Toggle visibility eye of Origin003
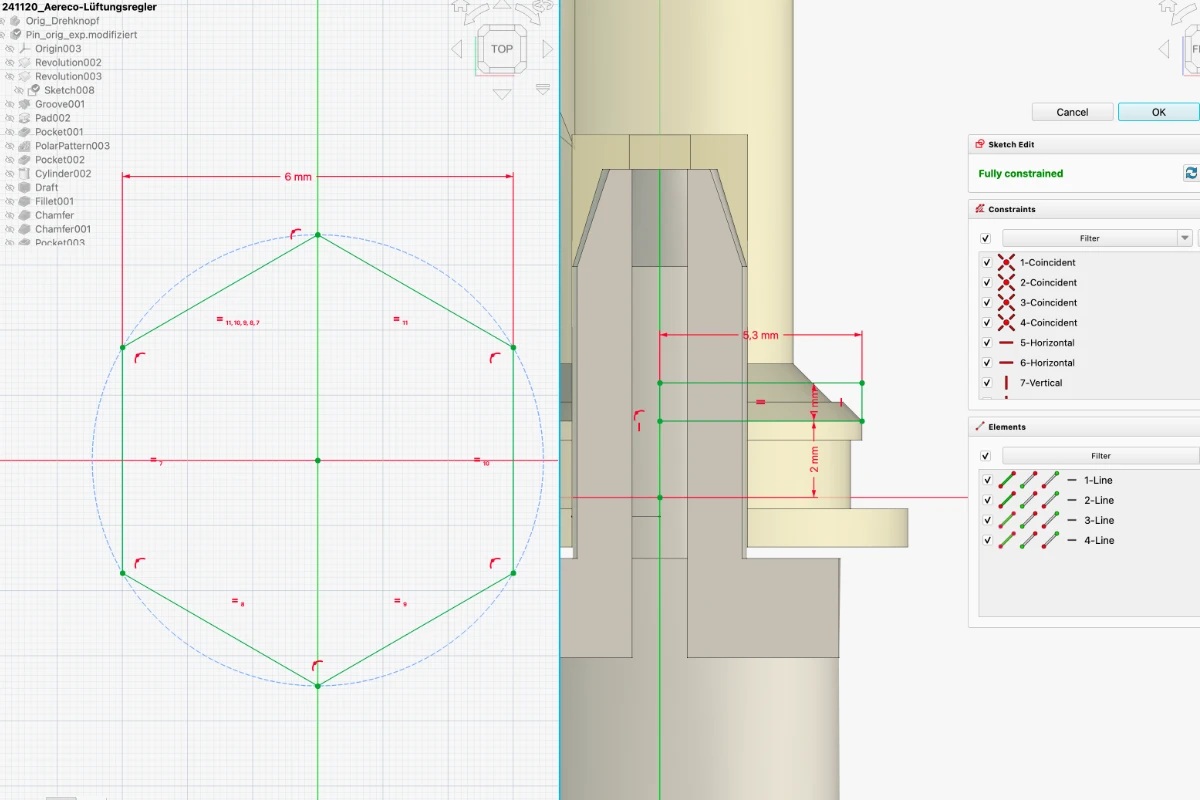The width and height of the screenshot is (1200, 800). (9, 48)
